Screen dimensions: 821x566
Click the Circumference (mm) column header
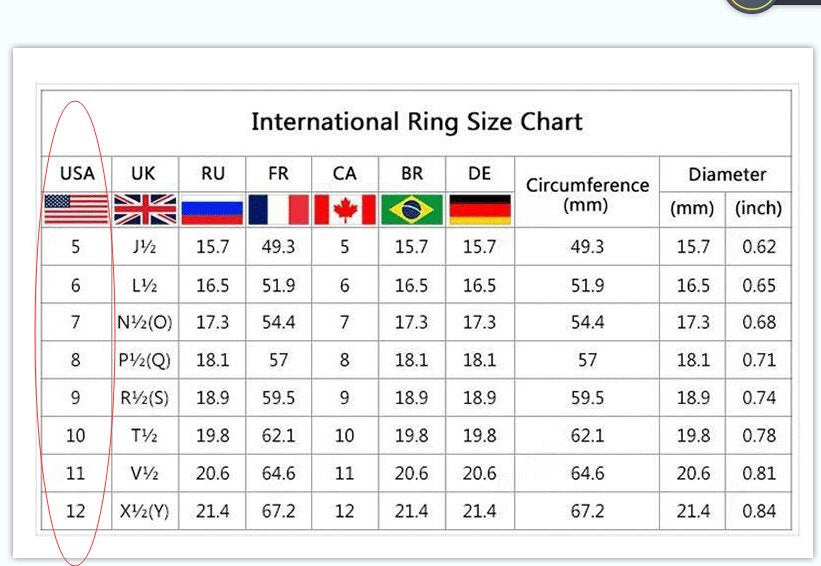pyautogui.click(x=587, y=195)
